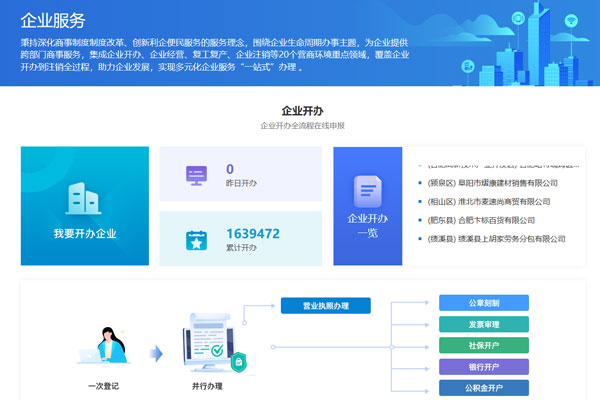The image size is (600, 400).
Task: Click the 1639472 cumulative total number
Action: 252,234
